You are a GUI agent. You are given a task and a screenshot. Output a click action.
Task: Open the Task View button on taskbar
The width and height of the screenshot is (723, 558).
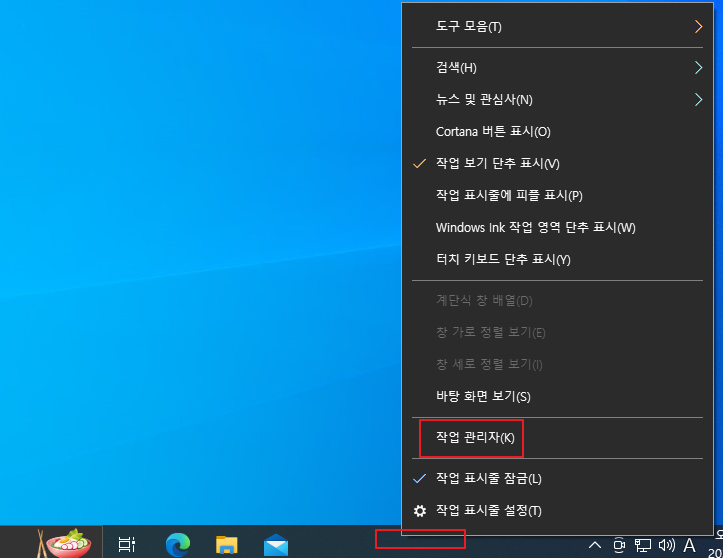click(x=126, y=544)
